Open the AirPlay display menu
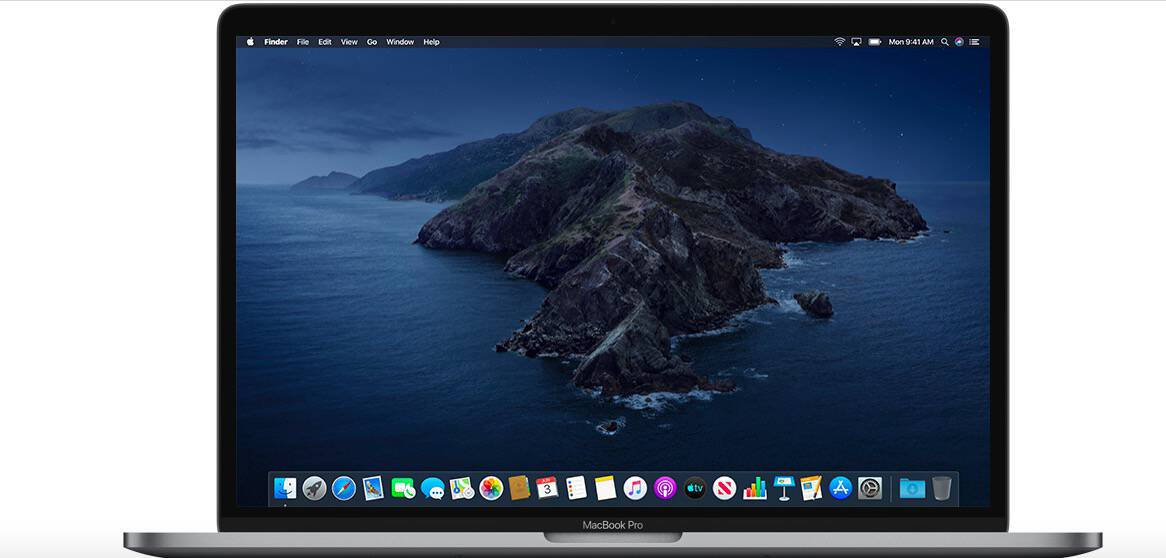 tap(857, 42)
